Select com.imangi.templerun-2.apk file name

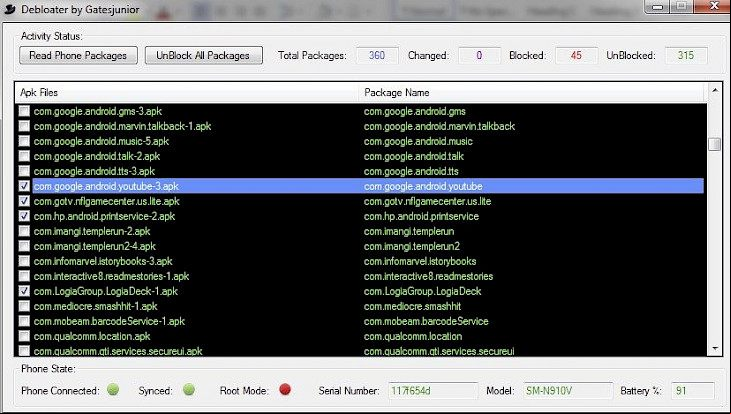92,231
